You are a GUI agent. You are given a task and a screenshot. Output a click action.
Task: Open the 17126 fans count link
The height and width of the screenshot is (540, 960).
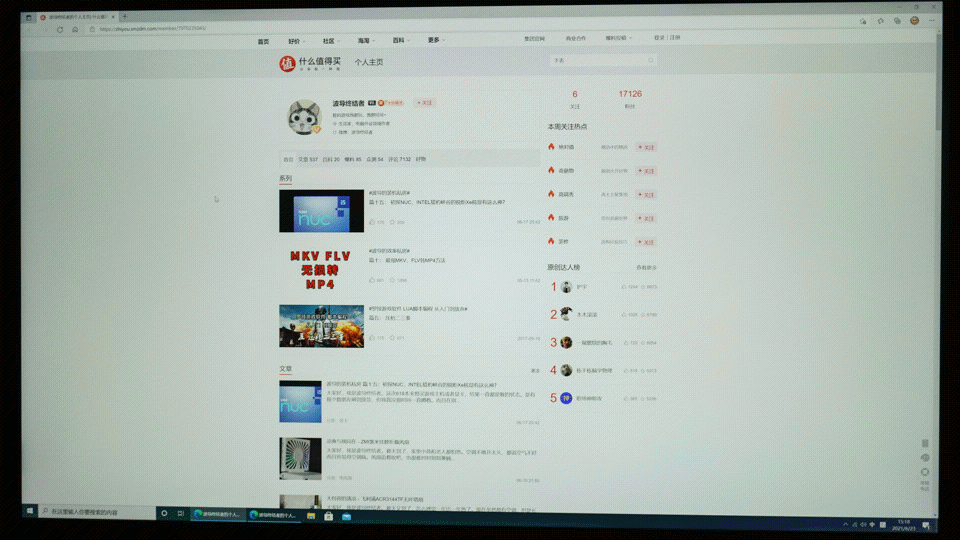[630, 94]
